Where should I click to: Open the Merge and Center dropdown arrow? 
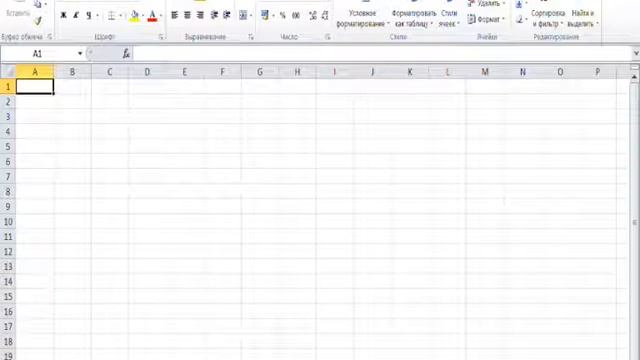tap(251, 16)
